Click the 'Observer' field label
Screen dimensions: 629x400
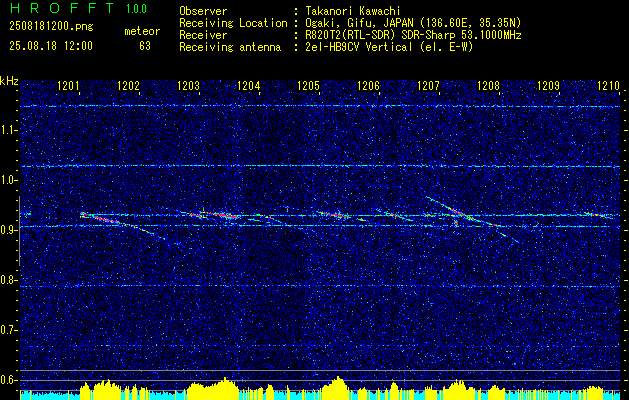[203, 11]
